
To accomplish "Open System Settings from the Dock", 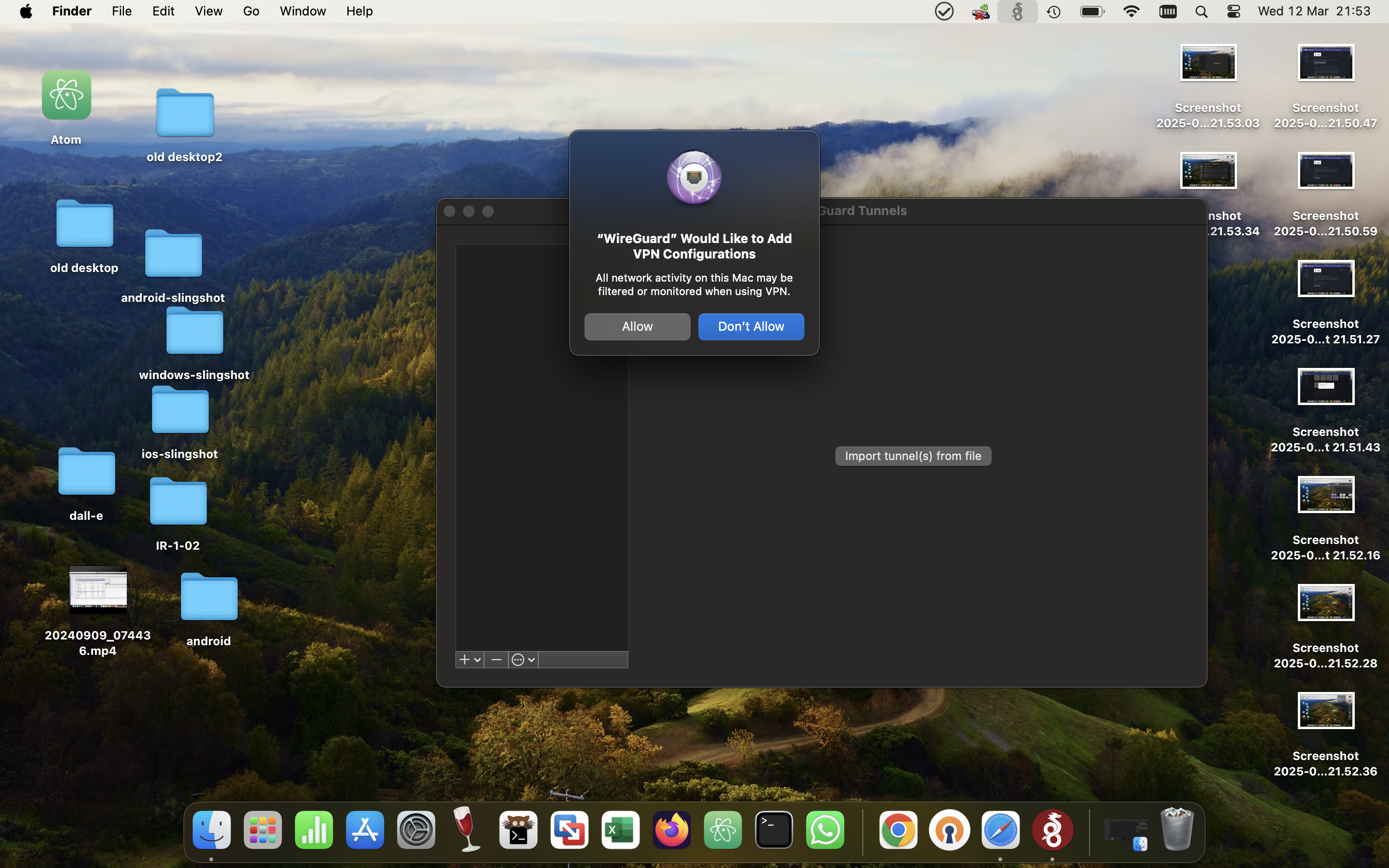I will coord(416,830).
